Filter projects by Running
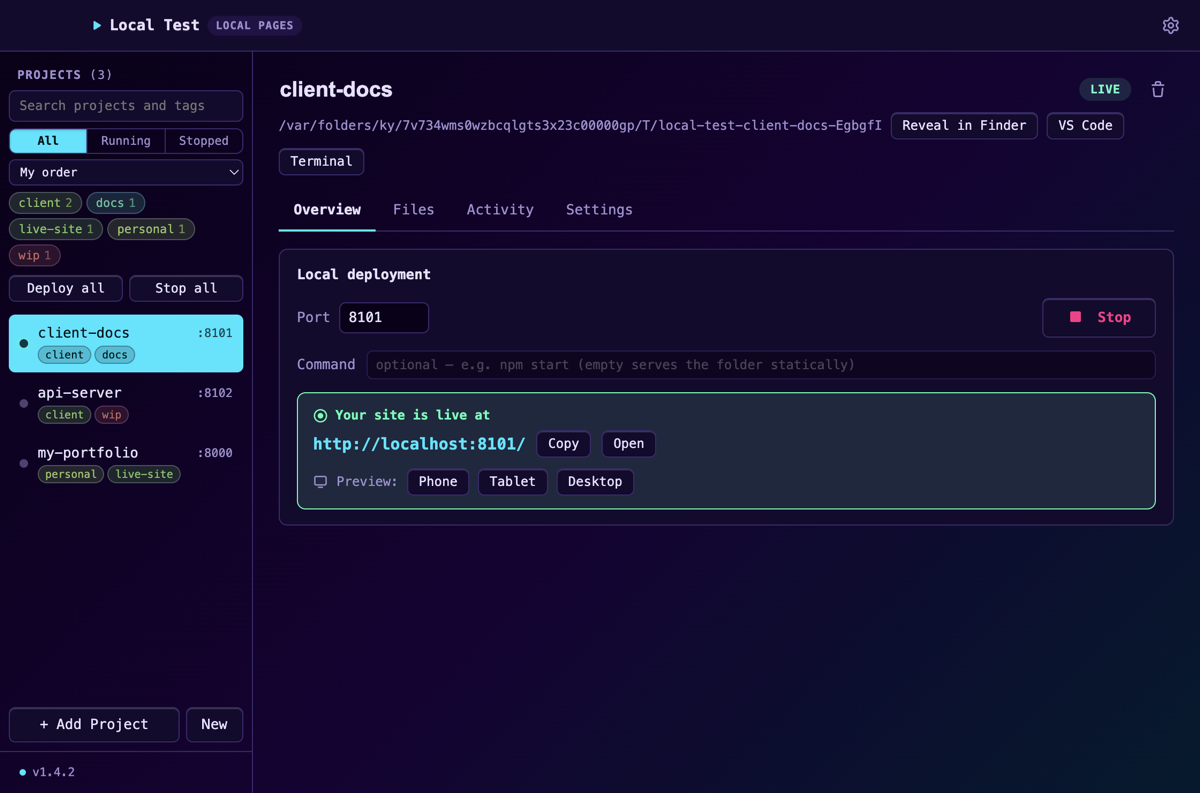Screen dimensions: 1200x793 126,141
